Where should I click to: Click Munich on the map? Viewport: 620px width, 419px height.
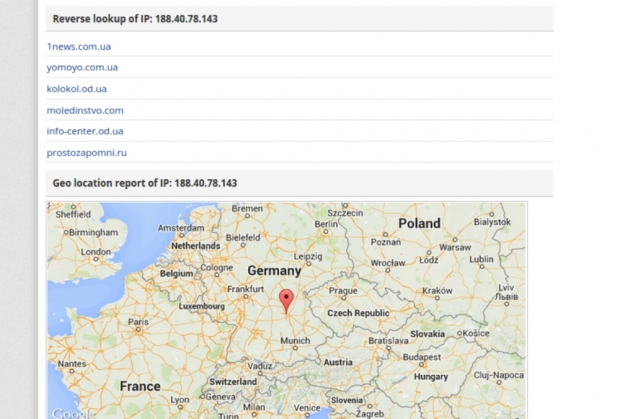coord(294,341)
